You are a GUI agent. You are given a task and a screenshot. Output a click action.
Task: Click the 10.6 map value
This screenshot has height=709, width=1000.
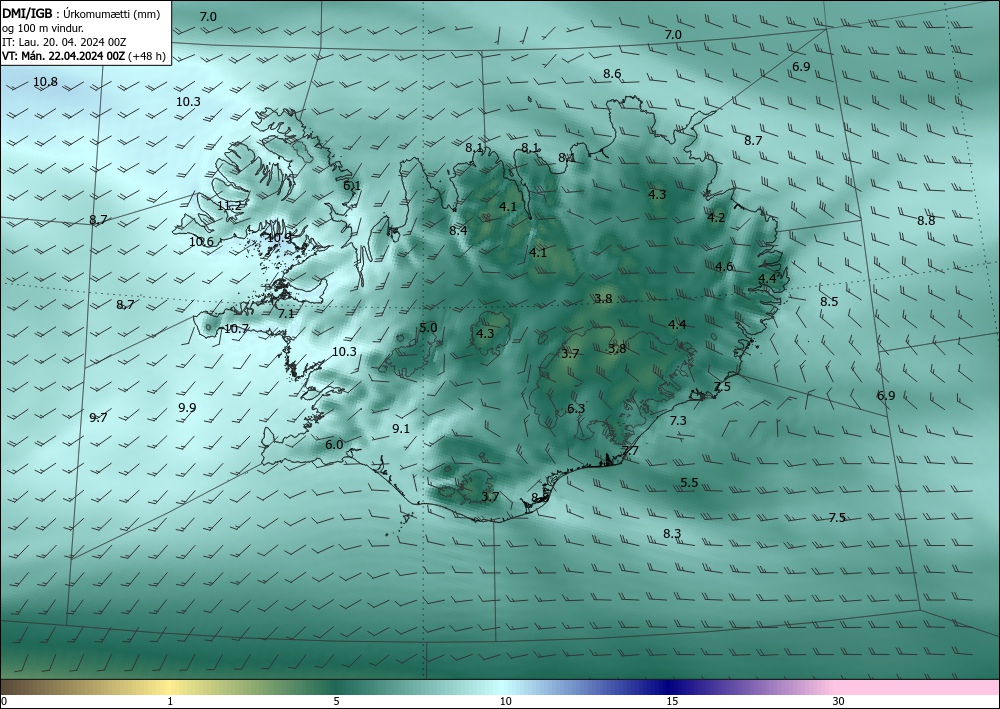point(202,242)
